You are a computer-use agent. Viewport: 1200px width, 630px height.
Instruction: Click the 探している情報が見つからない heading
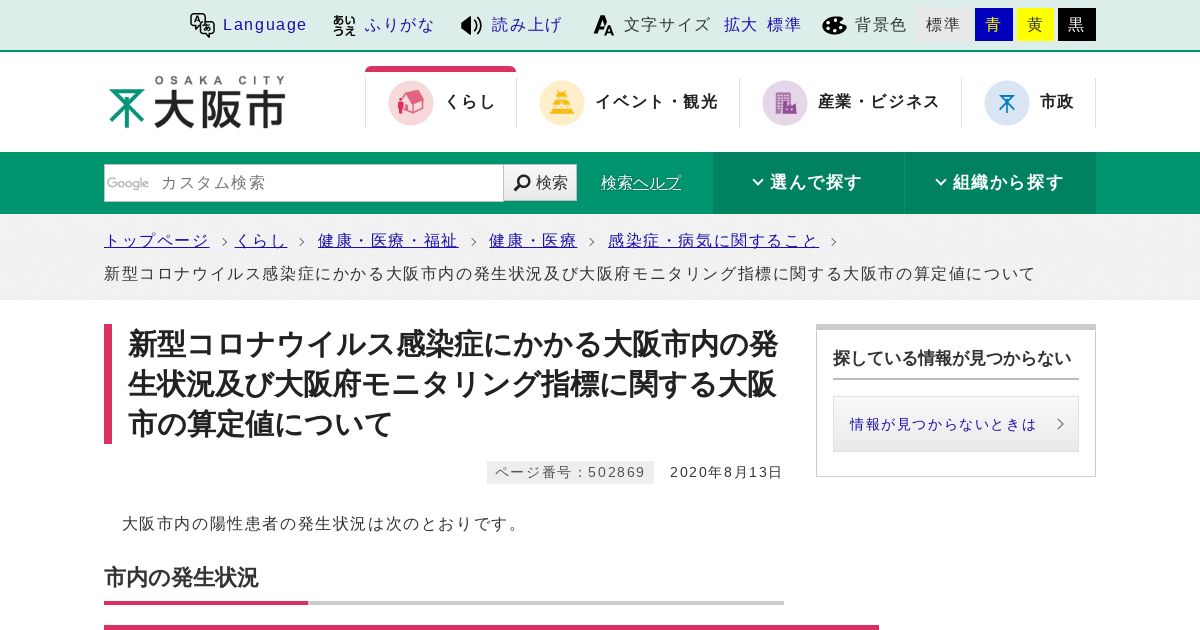[x=952, y=358]
